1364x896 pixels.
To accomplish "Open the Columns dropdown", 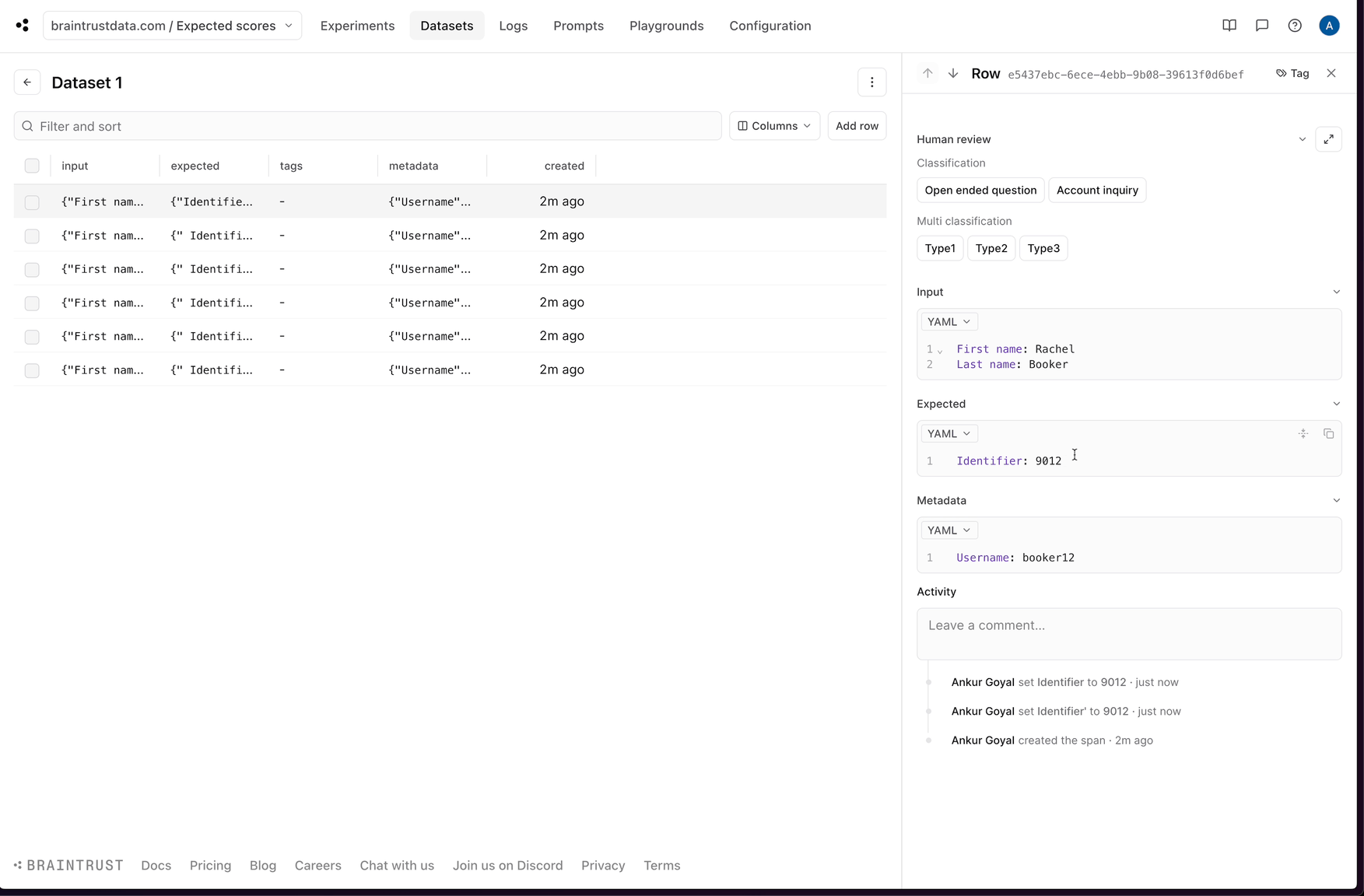I will [x=773, y=126].
